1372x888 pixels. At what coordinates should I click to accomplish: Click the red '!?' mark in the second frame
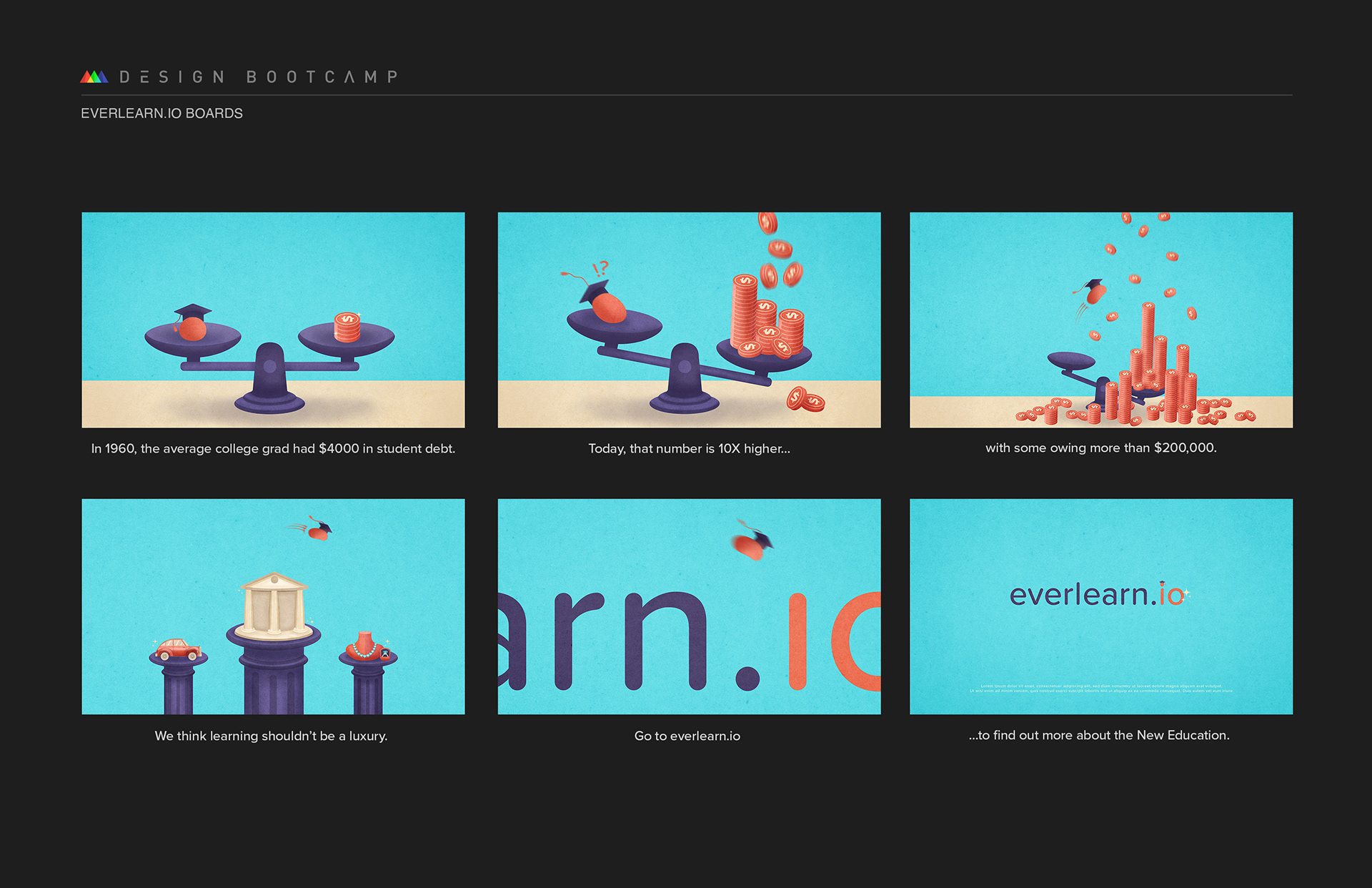click(600, 269)
